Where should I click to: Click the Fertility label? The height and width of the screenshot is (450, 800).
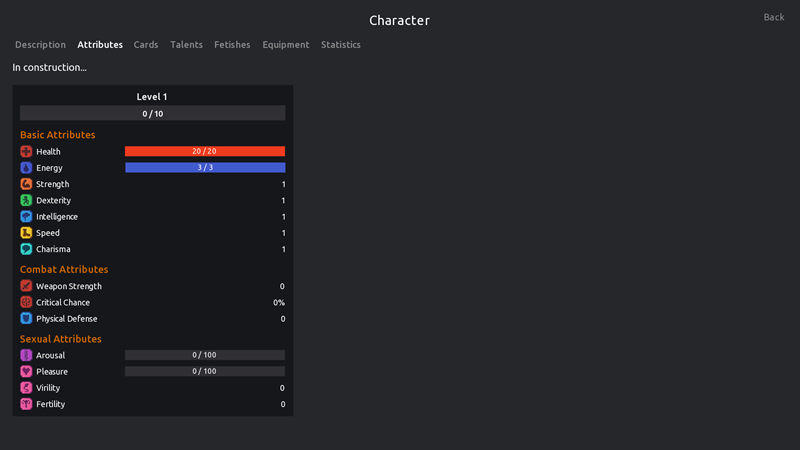click(51, 405)
